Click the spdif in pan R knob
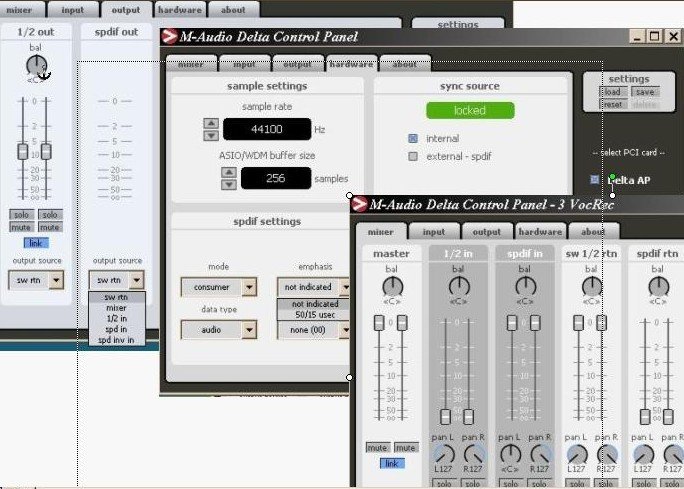 (x=540, y=455)
